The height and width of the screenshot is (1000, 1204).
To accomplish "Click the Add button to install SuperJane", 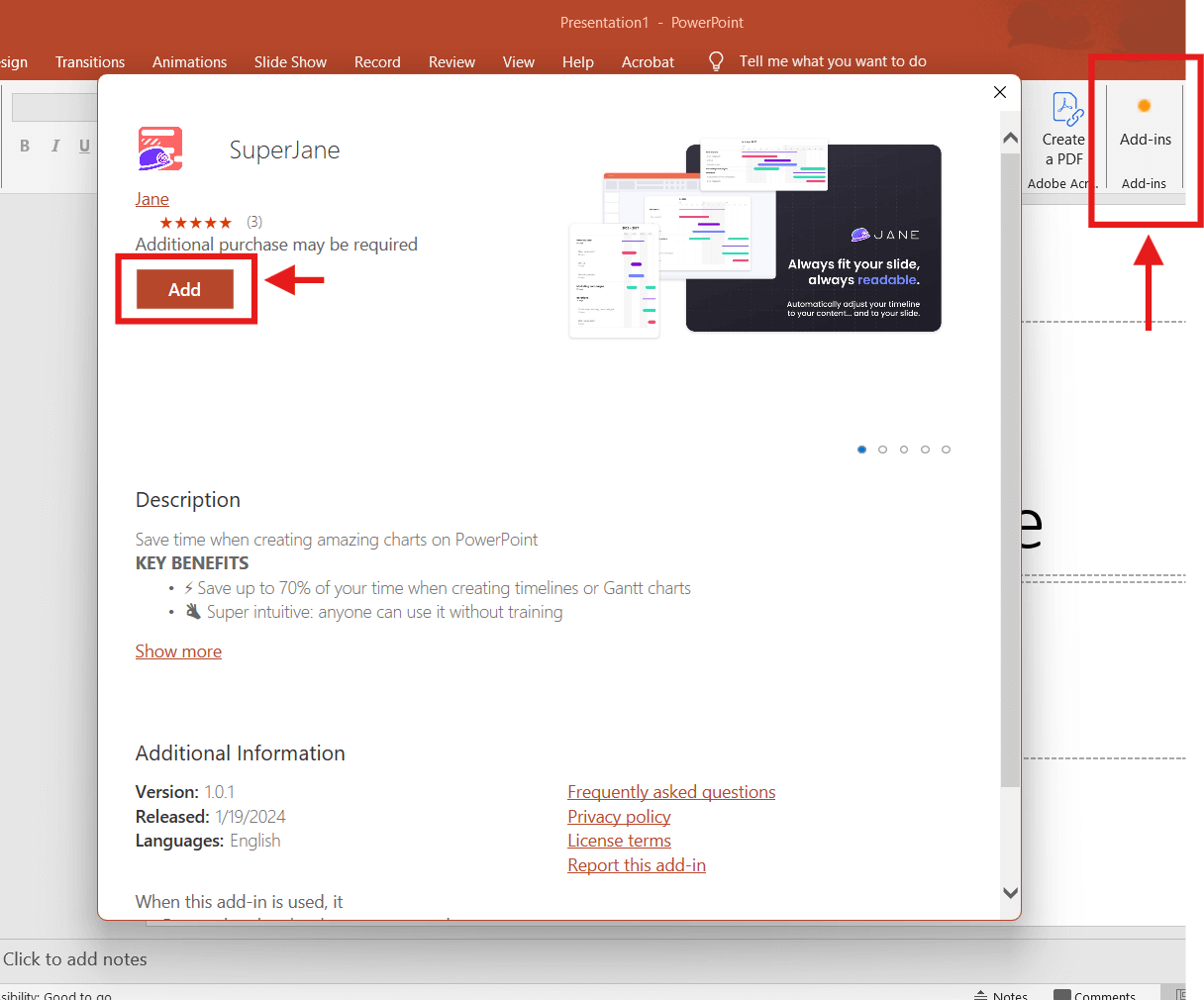I will (x=185, y=289).
